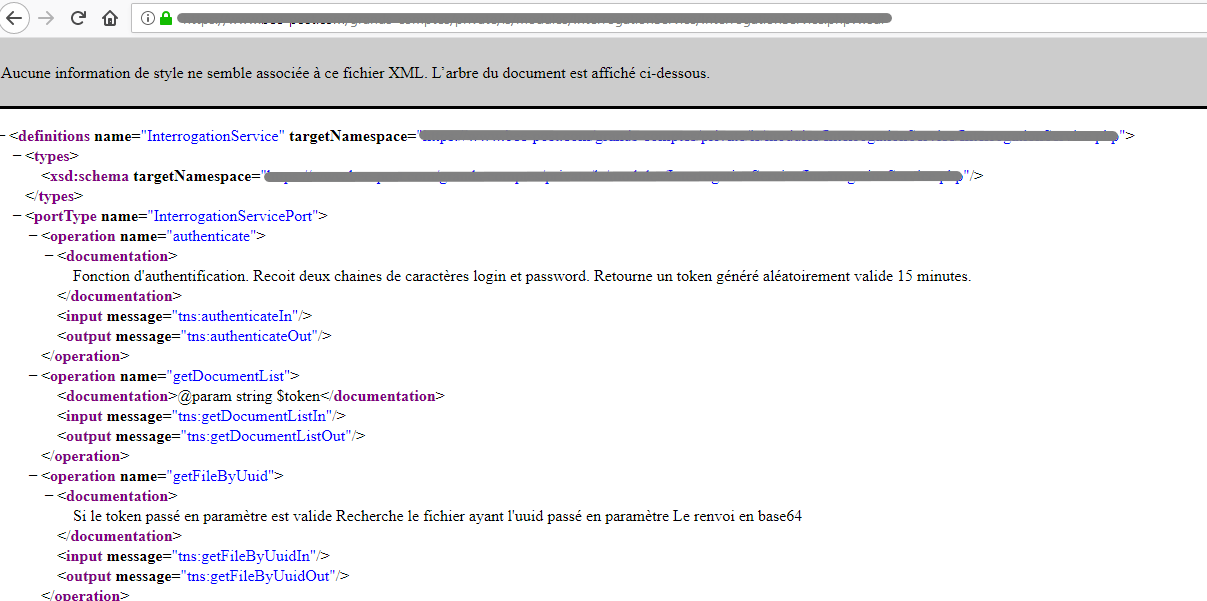This screenshot has width=1207, height=601.
Task: Click the forward navigation arrow
Action: [x=46, y=17]
